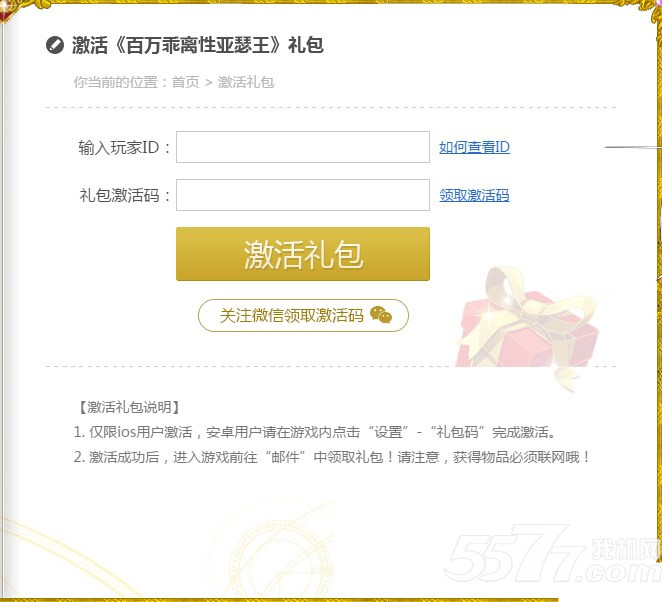
Task: Click the instruction line about ios用户激活
Action: coord(314,432)
